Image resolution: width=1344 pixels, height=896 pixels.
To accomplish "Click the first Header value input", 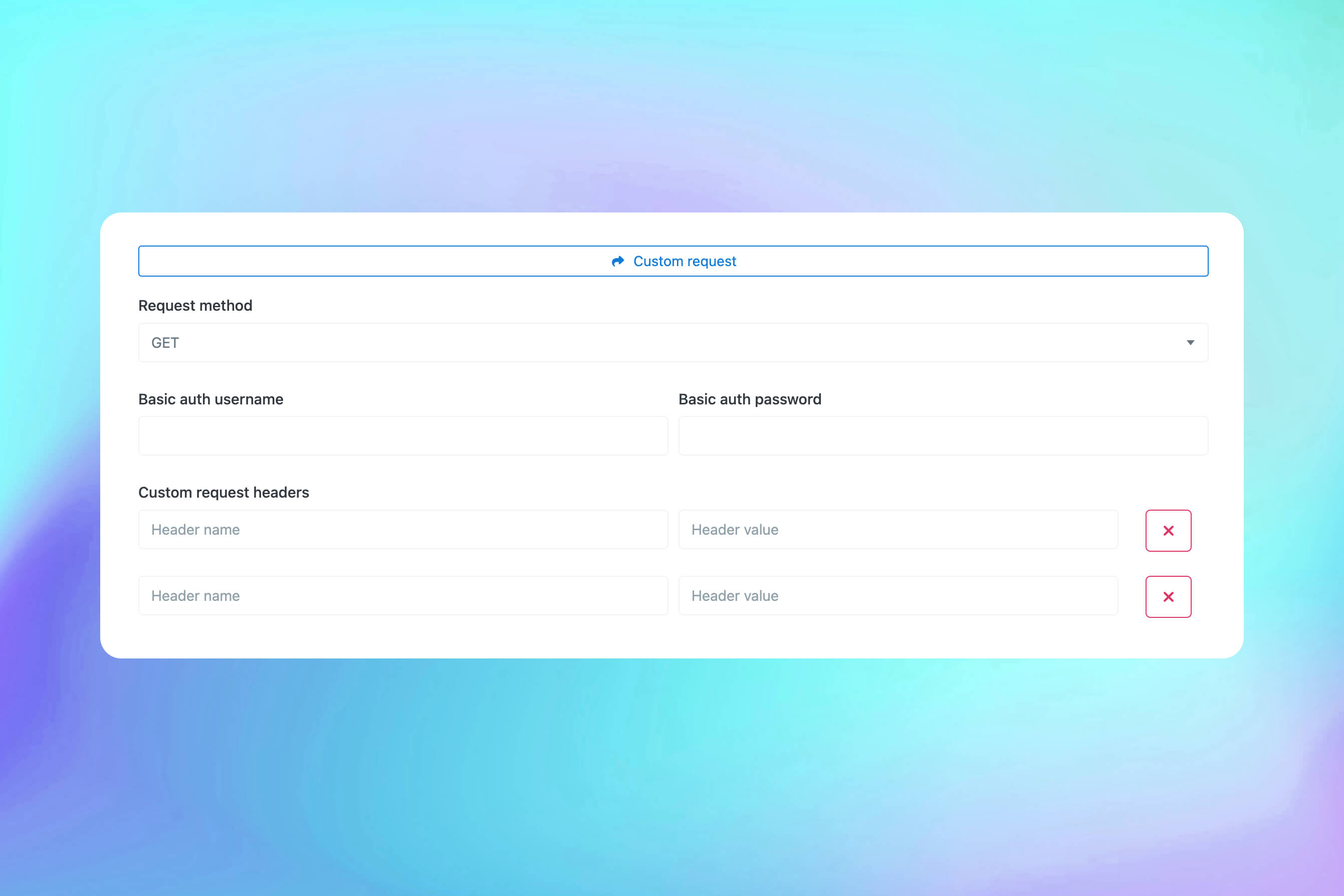I will (899, 530).
